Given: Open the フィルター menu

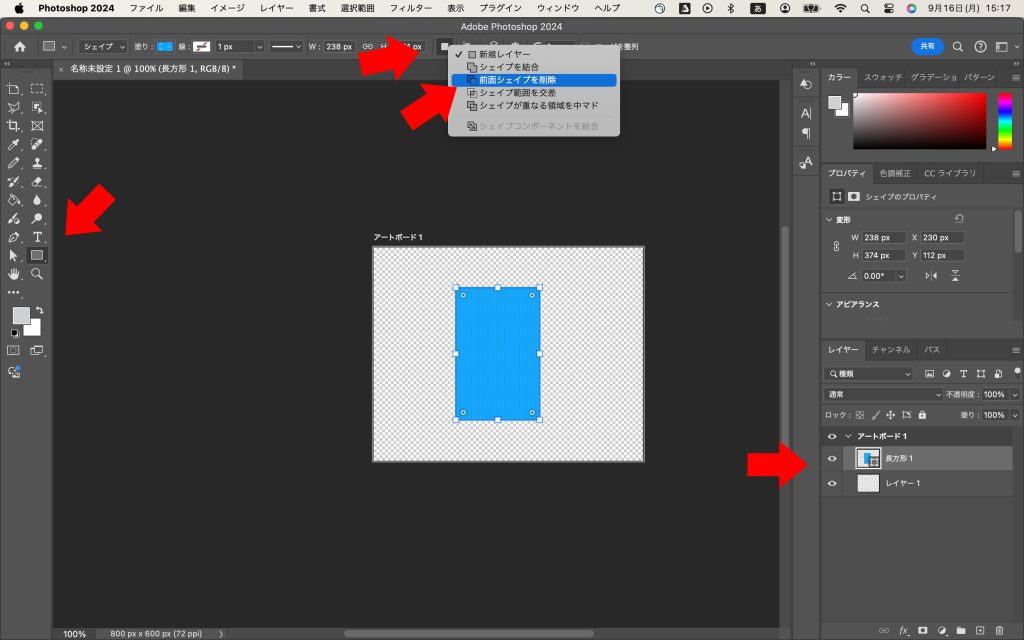Looking at the screenshot, I should (x=410, y=8).
